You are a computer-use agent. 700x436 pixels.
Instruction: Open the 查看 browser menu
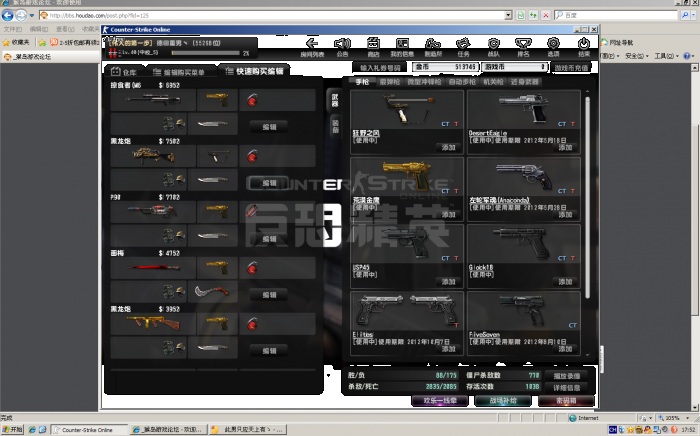pos(65,29)
